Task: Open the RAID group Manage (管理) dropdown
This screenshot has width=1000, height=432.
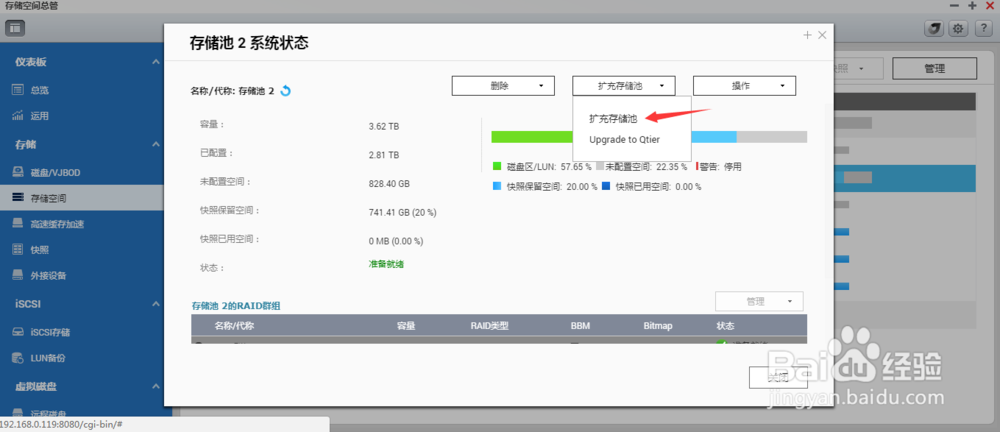Action: pos(760,302)
